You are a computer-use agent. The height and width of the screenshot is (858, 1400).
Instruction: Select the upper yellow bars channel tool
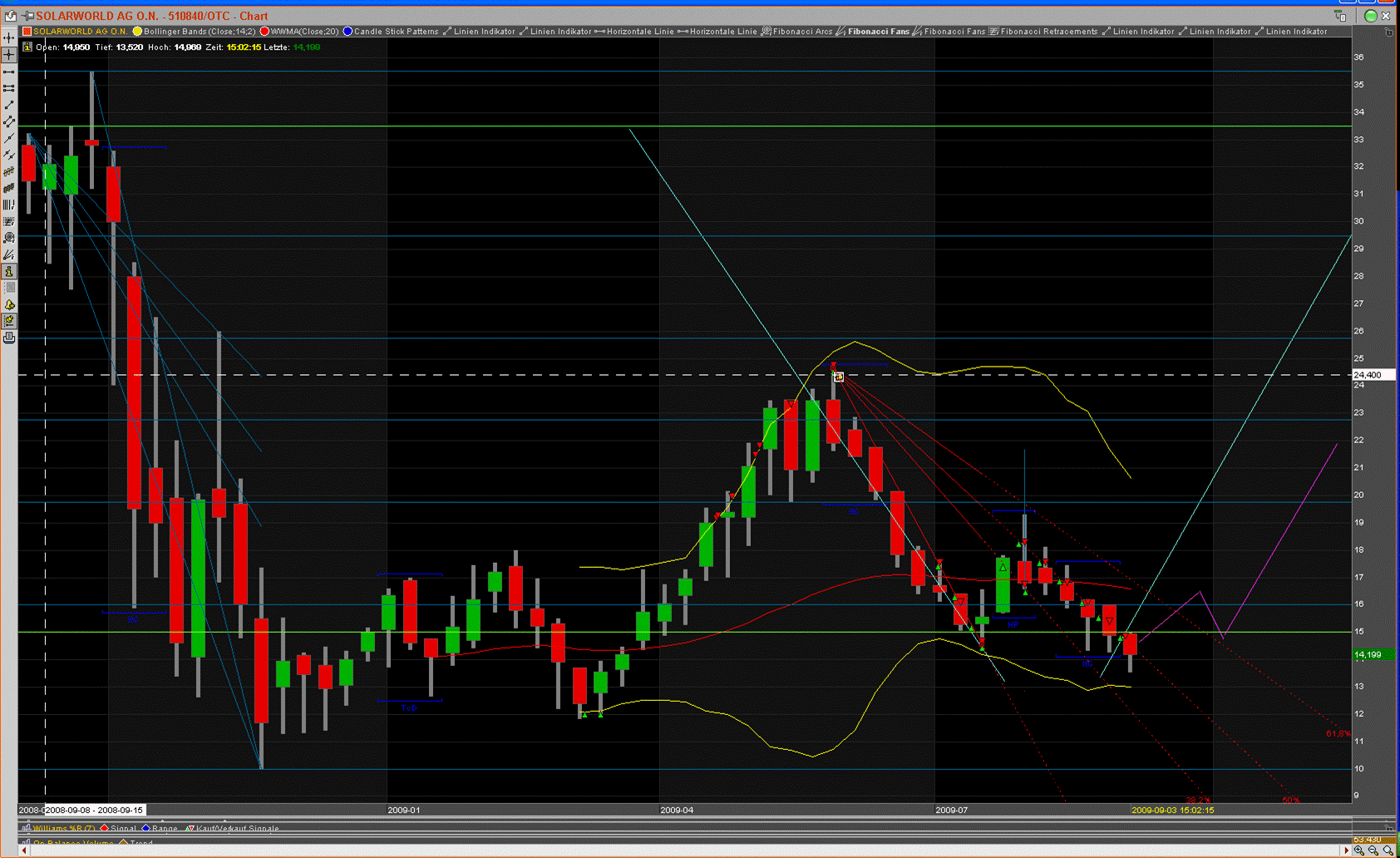click(x=9, y=171)
